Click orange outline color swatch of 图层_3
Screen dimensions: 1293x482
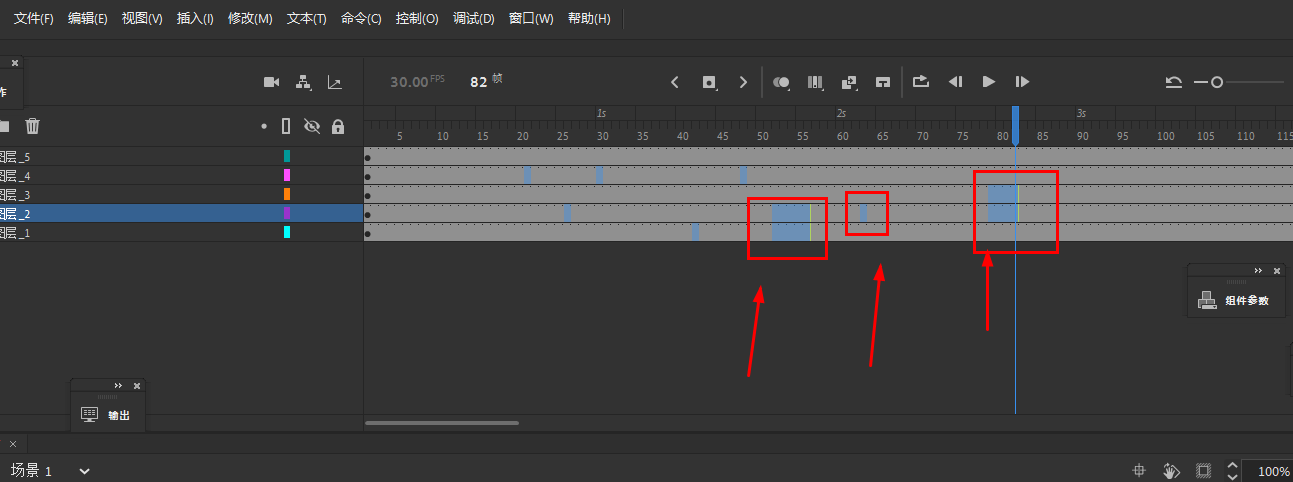point(286,194)
